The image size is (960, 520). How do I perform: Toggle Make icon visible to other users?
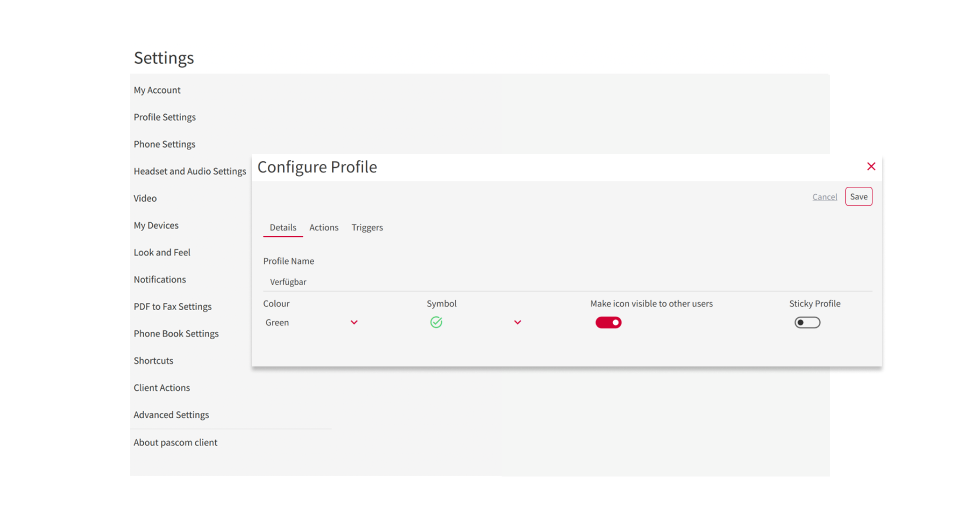pos(608,323)
